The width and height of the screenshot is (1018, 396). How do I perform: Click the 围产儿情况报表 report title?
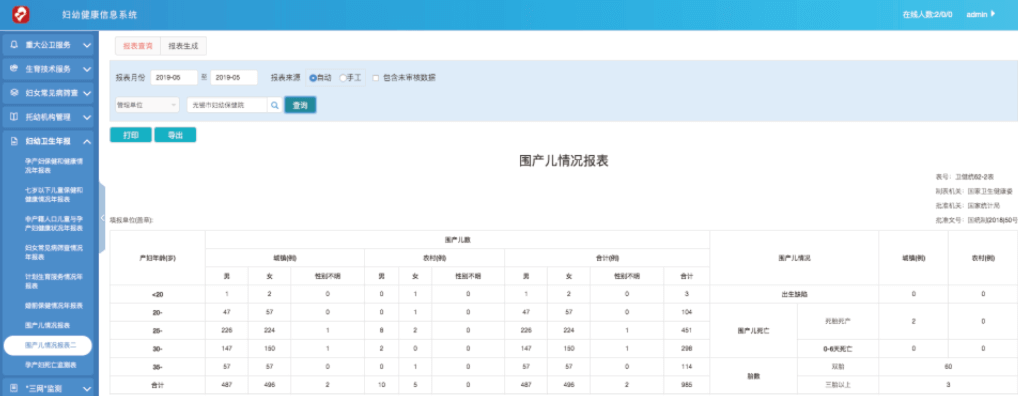(x=564, y=162)
